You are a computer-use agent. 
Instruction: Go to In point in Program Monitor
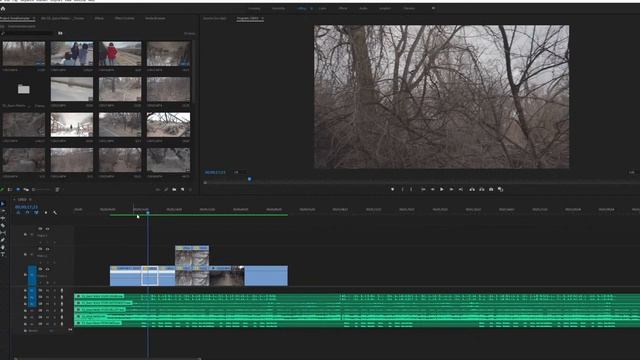pos(423,189)
